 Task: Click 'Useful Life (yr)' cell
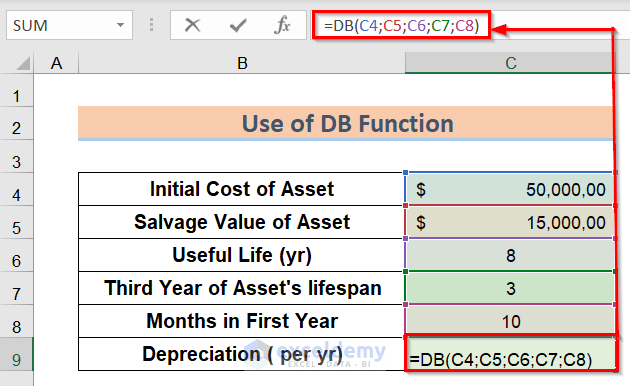click(x=241, y=255)
